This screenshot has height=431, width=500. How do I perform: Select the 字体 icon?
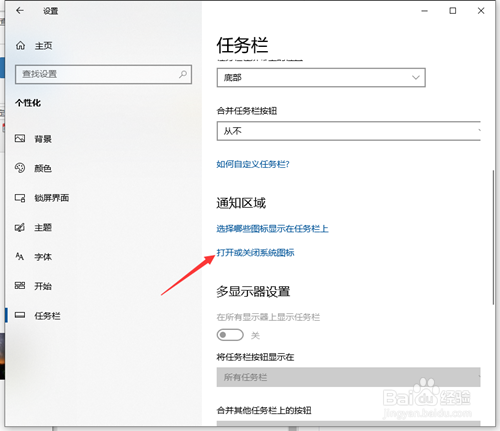point(20,256)
